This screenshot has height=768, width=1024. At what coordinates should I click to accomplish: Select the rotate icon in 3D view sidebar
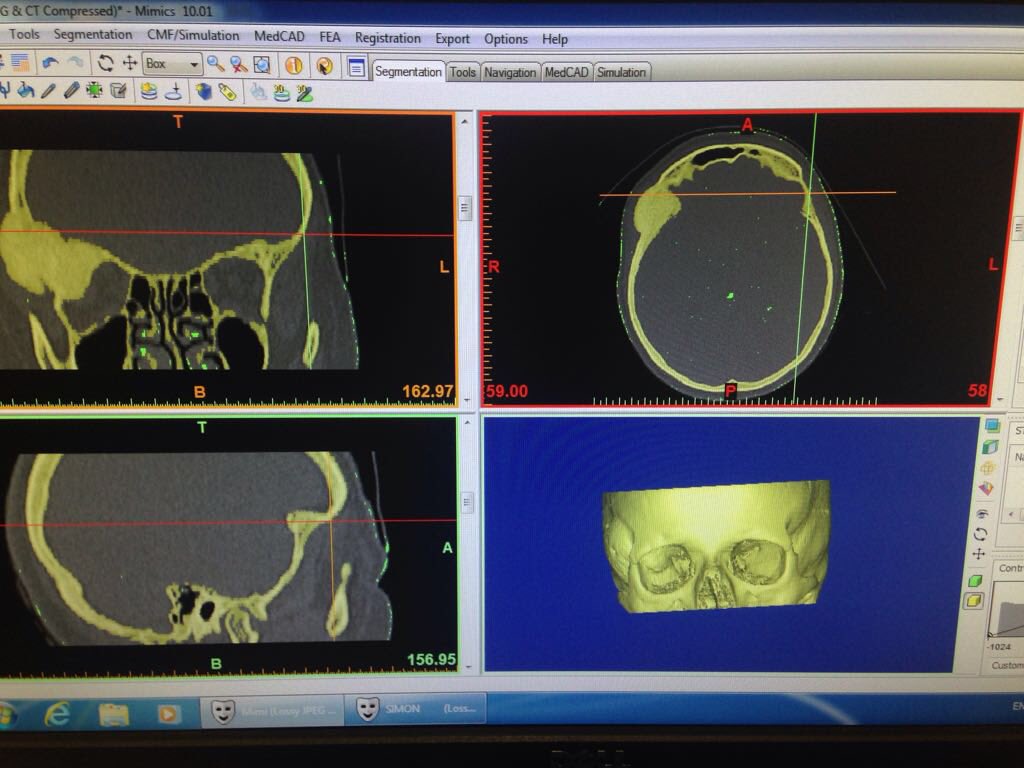(x=980, y=534)
